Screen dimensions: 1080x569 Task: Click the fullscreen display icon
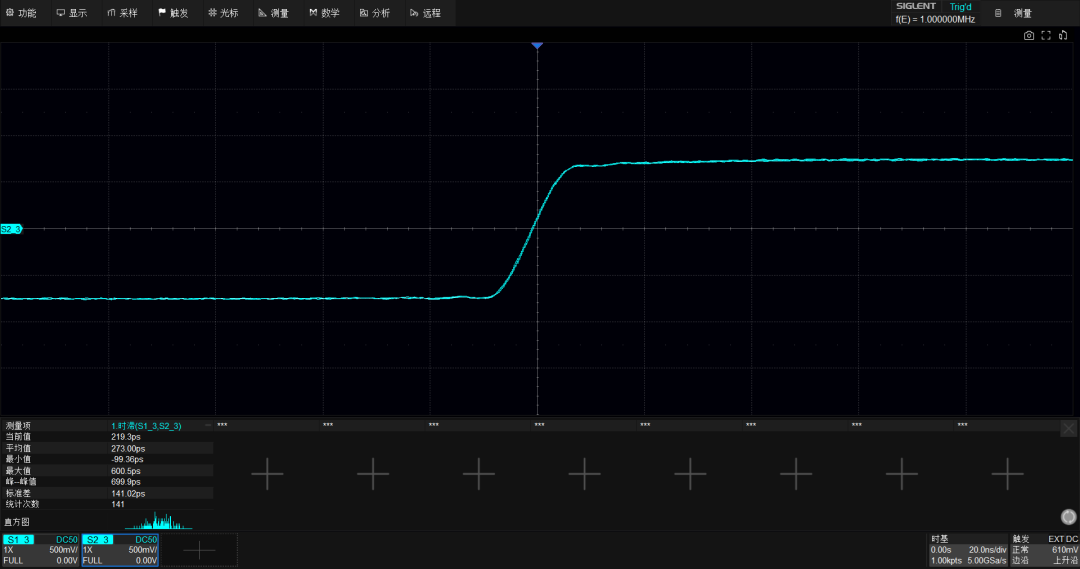pos(1046,35)
